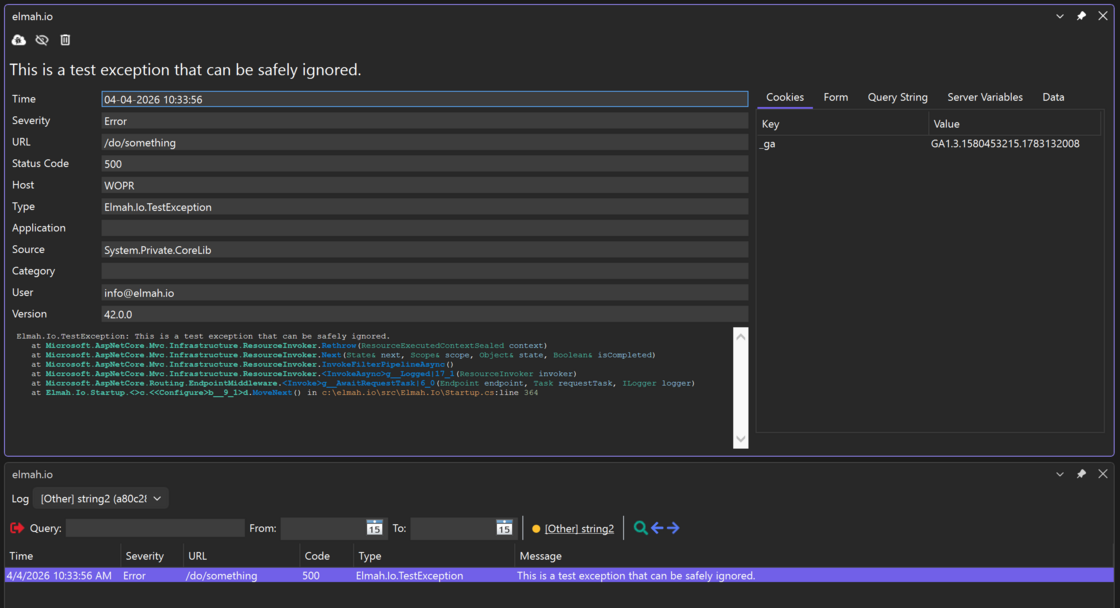1120x608 pixels.
Task: Close the top elmah.io details panel
Action: [x=1103, y=16]
